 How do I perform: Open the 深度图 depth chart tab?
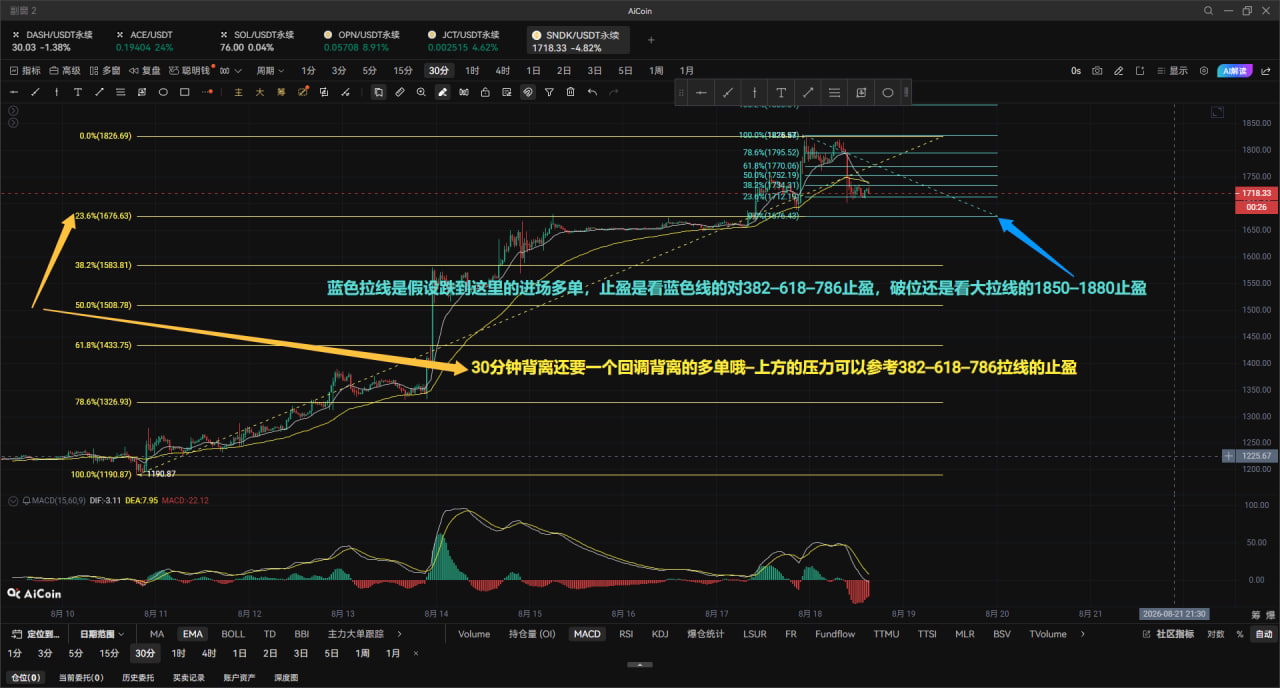286,677
